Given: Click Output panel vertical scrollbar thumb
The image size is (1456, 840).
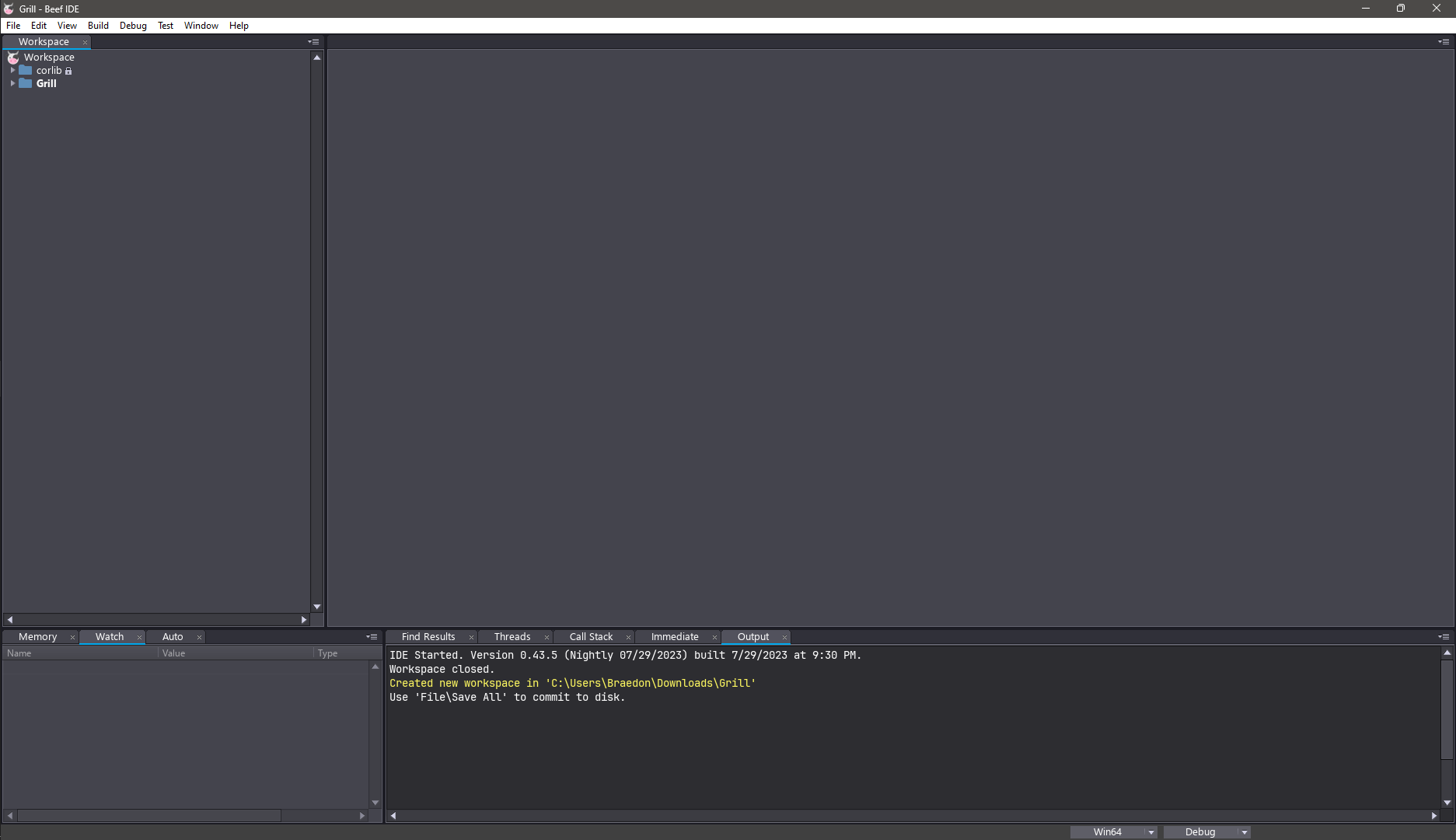Looking at the screenshot, I should click(1447, 709).
